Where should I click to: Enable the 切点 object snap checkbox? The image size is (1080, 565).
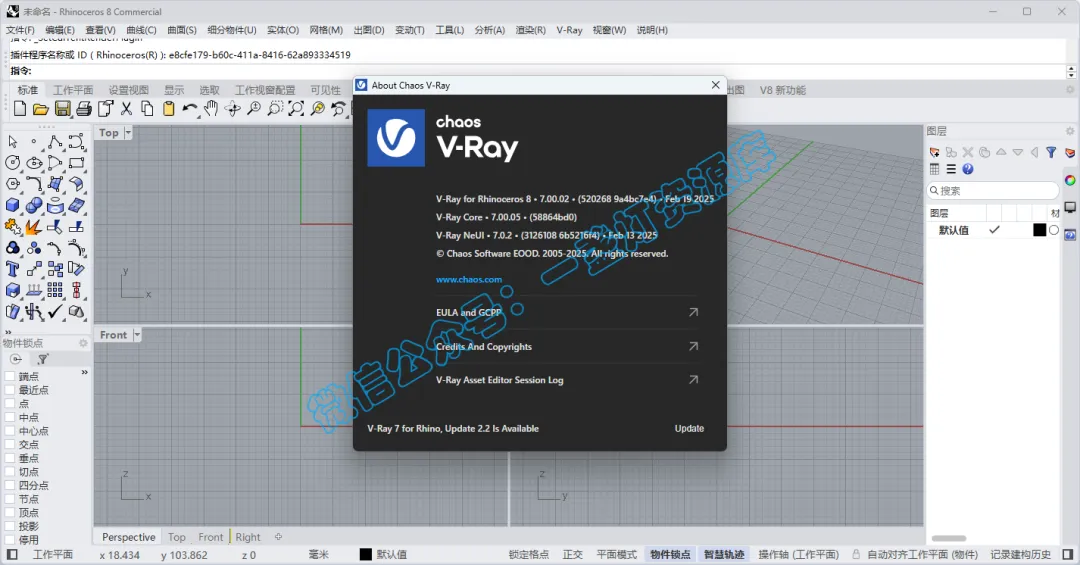[10, 472]
